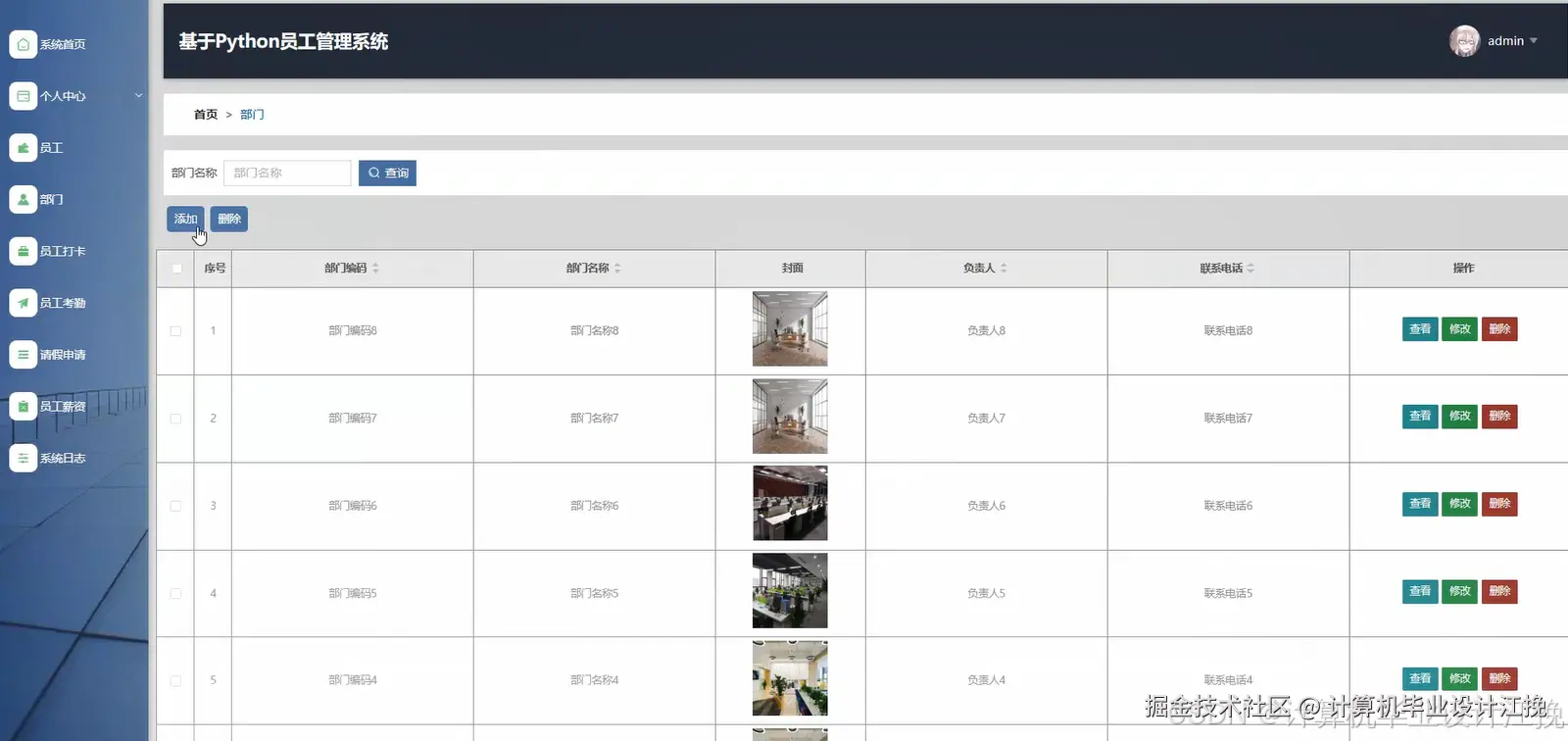The height and width of the screenshot is (741, 1568).
Task: Click the sort arrows on 联系电话 column
Action: coord(1250,268)
